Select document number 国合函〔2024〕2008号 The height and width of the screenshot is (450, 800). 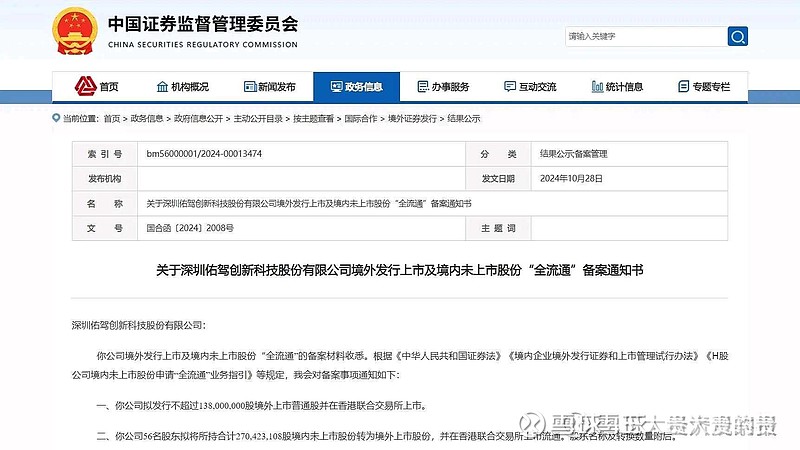point(190,228)
